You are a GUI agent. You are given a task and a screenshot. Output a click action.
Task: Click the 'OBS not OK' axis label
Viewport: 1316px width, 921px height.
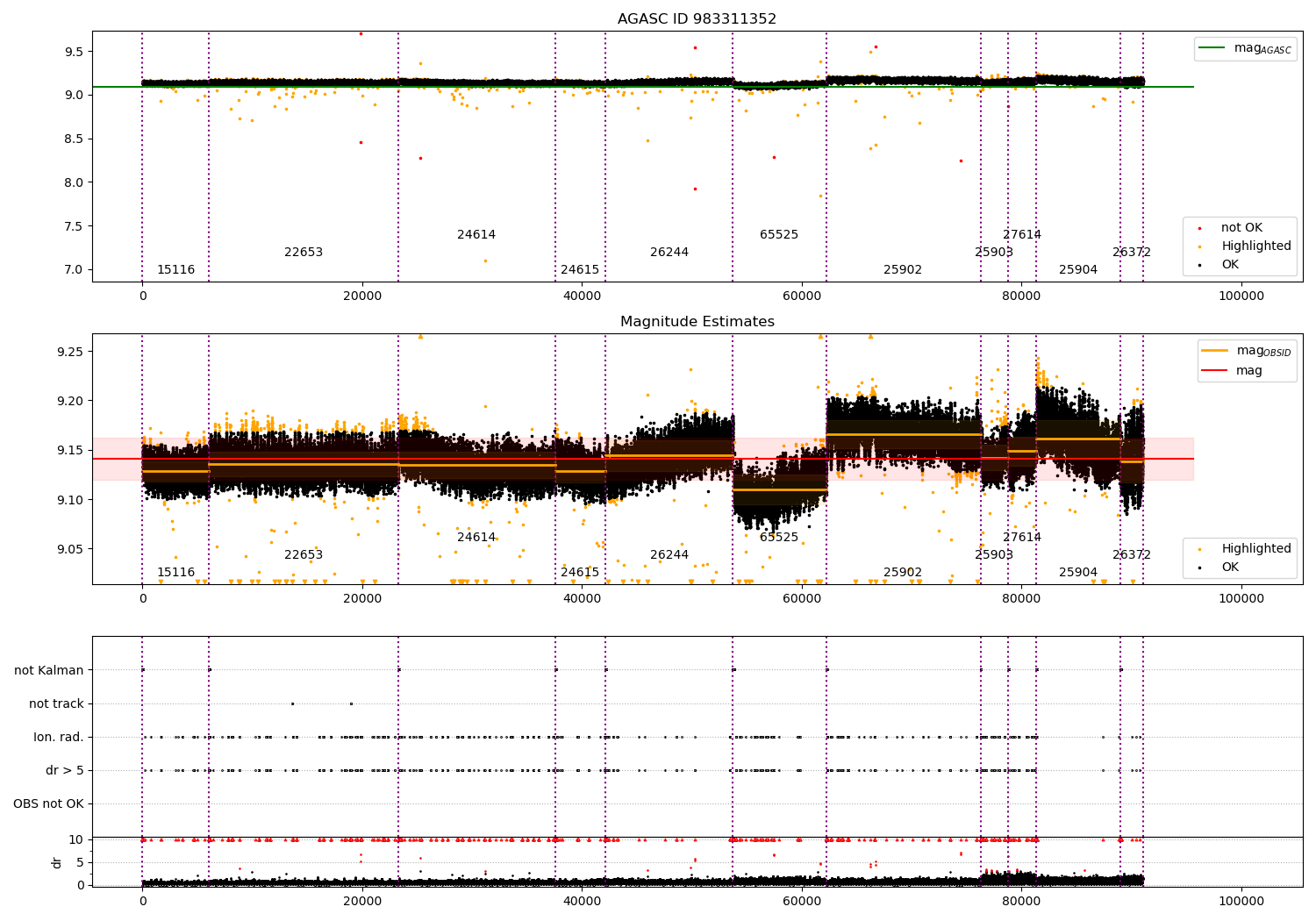click(48, 804)
